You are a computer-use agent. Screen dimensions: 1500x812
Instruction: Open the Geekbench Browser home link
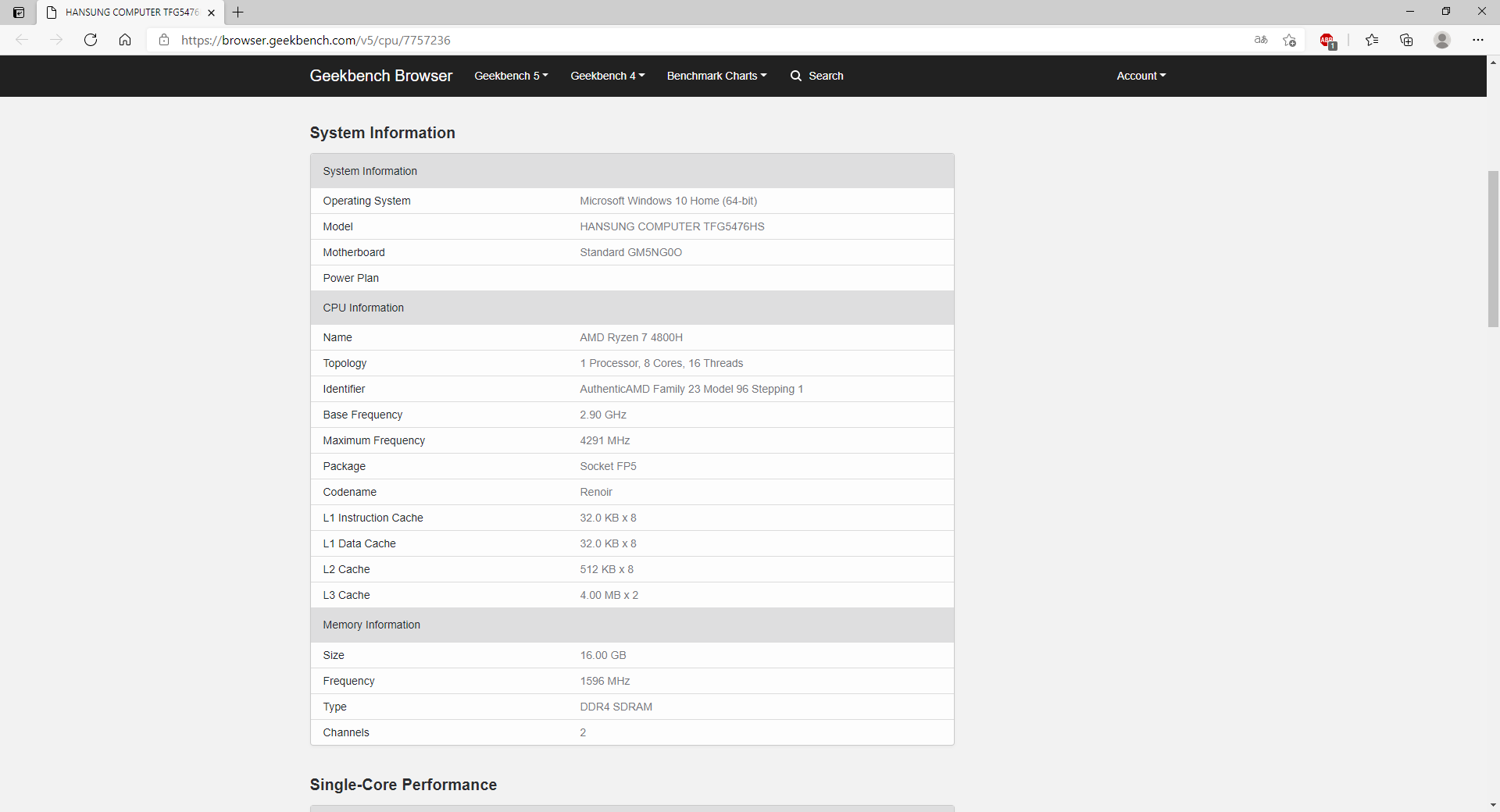coord(381,76)
